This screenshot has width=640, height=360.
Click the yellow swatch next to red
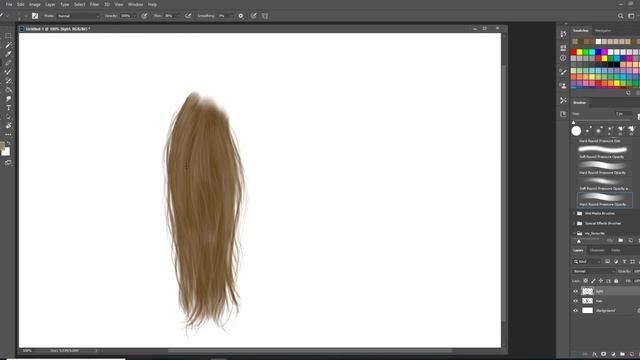pos(580,52)
